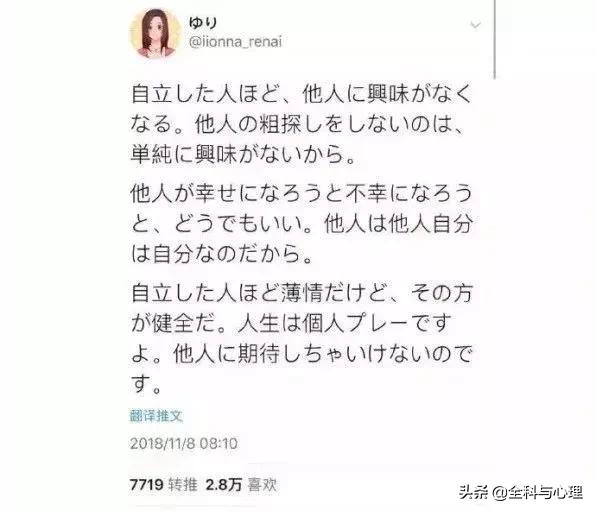Select the tweet line starting なる。他人の粗探し
The height and width of the screenshot is (513, 596).
tap(297, 124)
